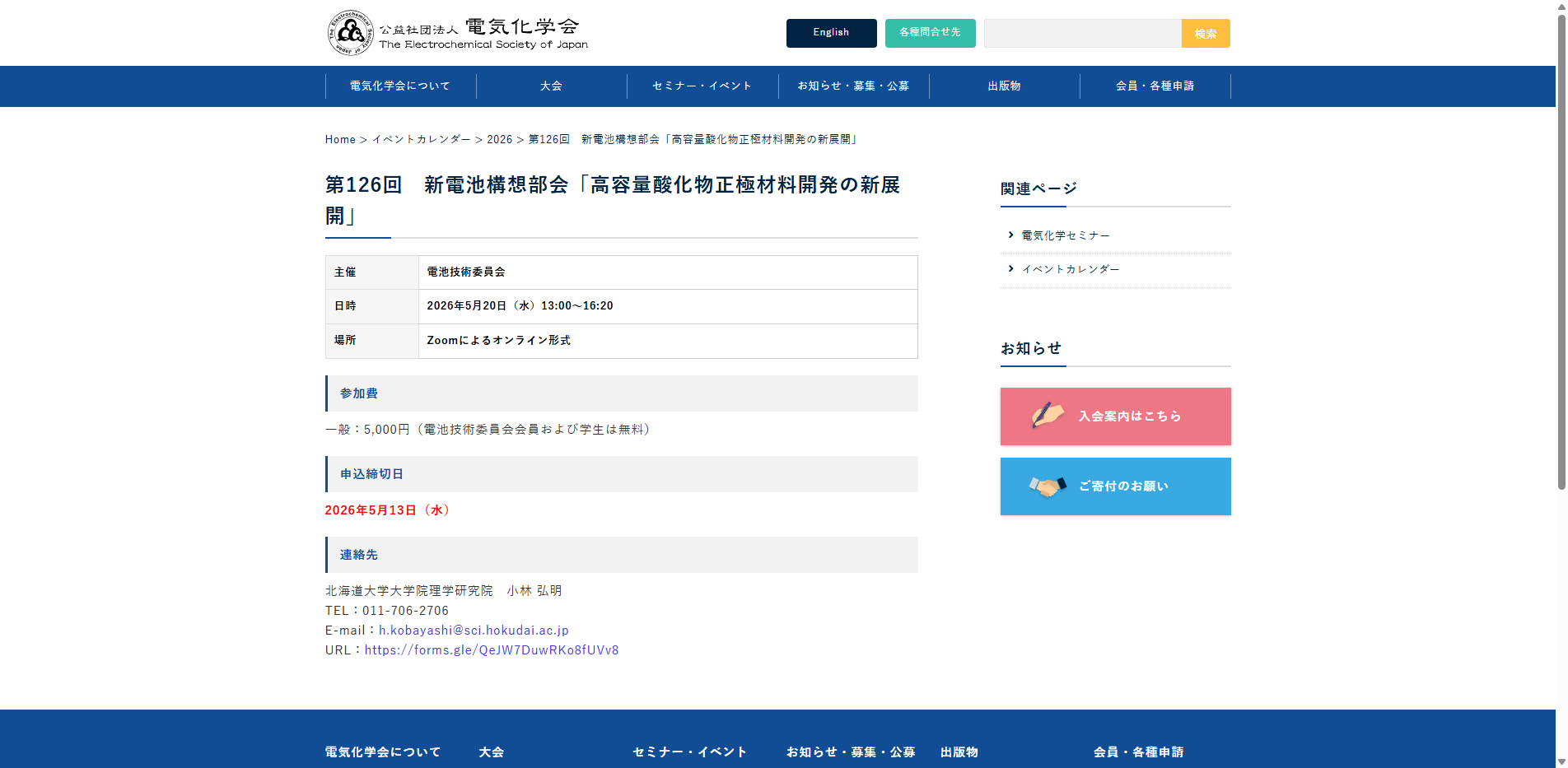The width and height of the screenshot is (1568, 768).
Task: Select 大会 in the main navigation
Action: tap(551, 86)
